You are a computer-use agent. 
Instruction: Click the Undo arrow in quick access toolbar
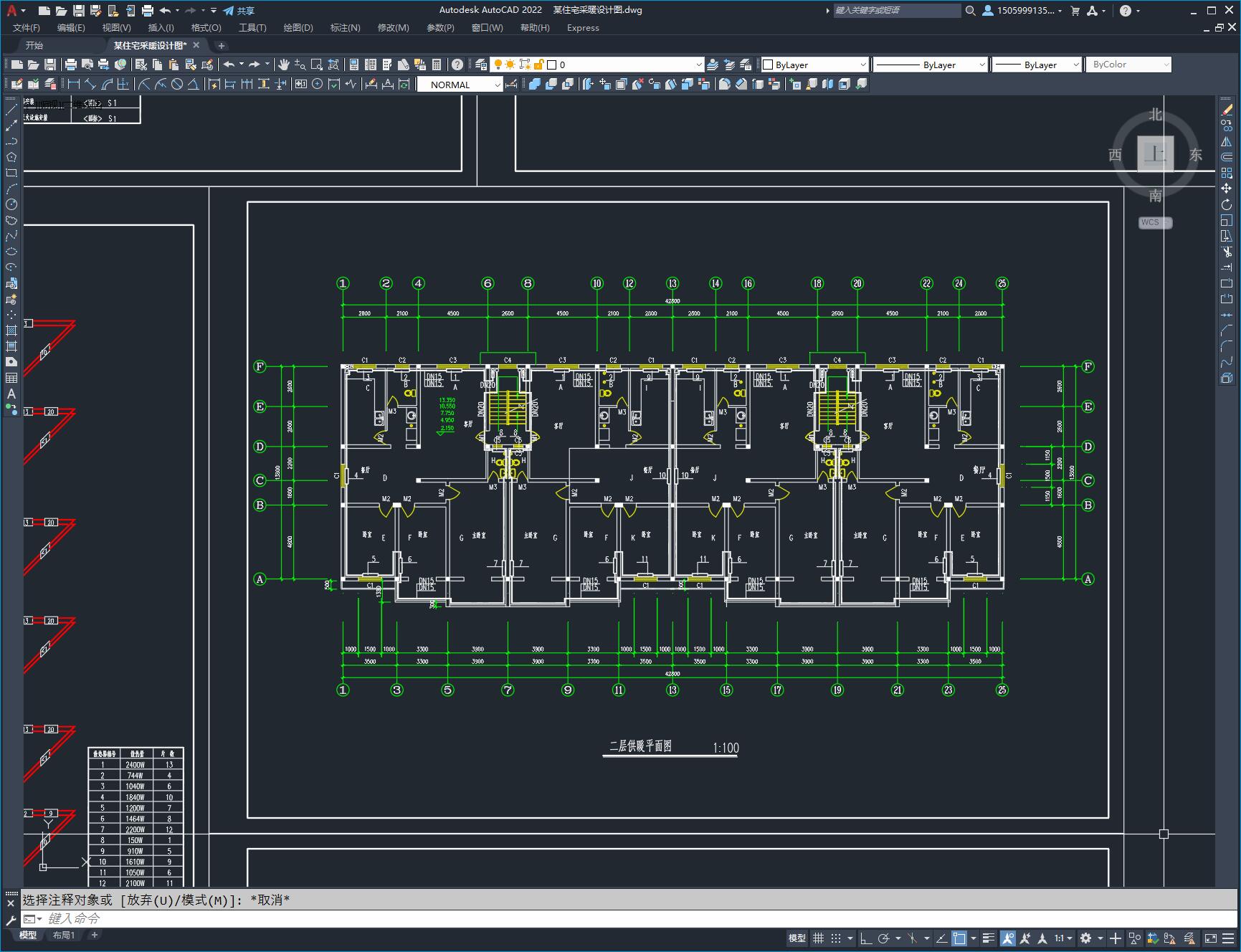[x=166, y=11]
